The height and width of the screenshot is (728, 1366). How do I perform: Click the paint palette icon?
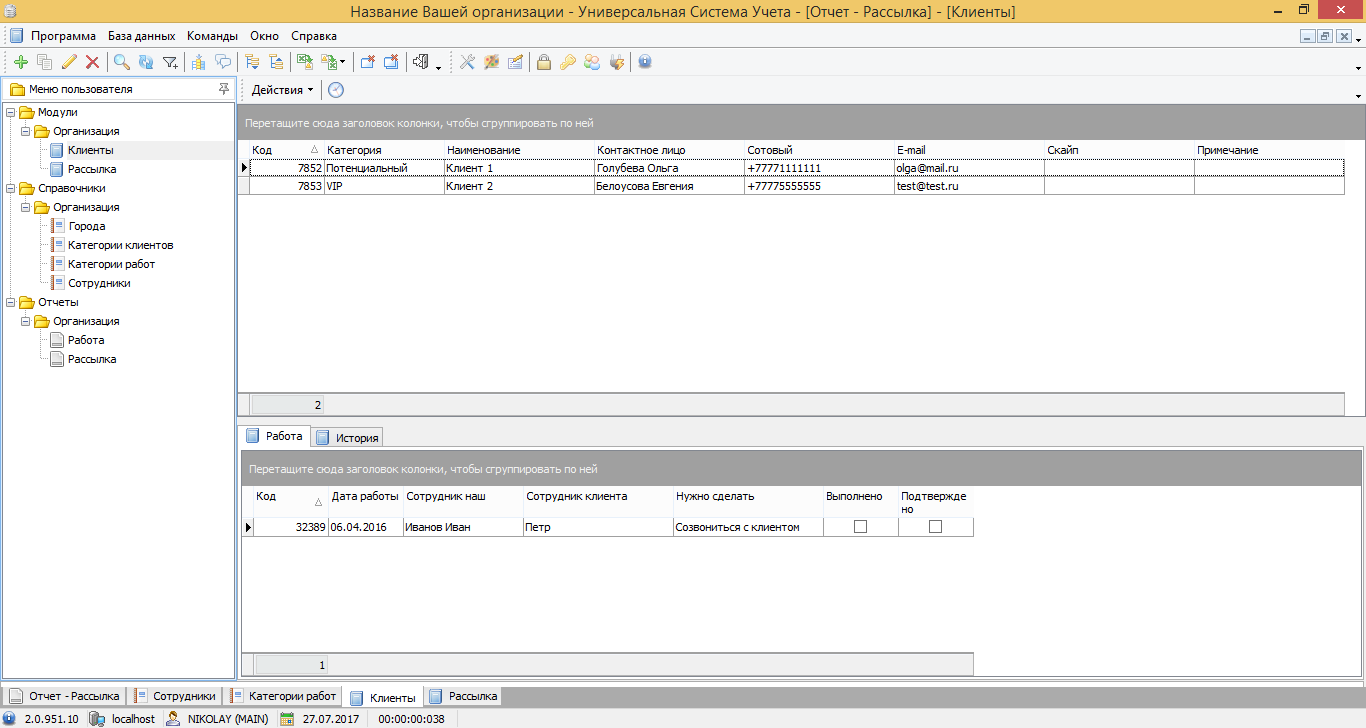pos(491,62)
